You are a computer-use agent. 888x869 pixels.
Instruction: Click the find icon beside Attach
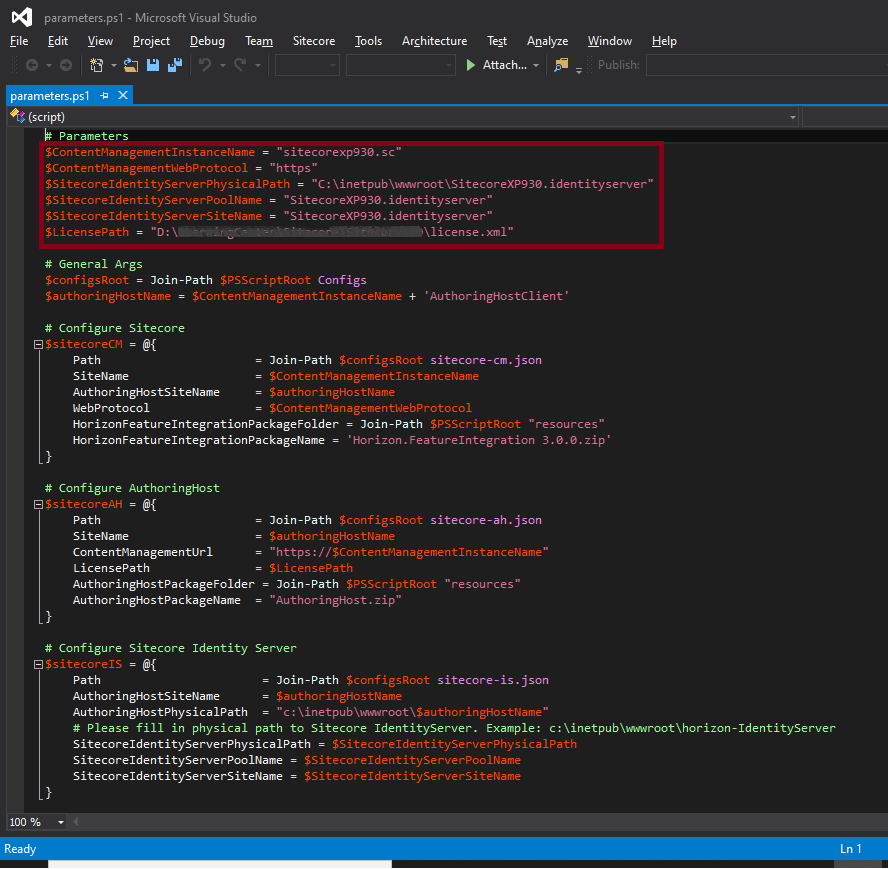coord(560,64)
